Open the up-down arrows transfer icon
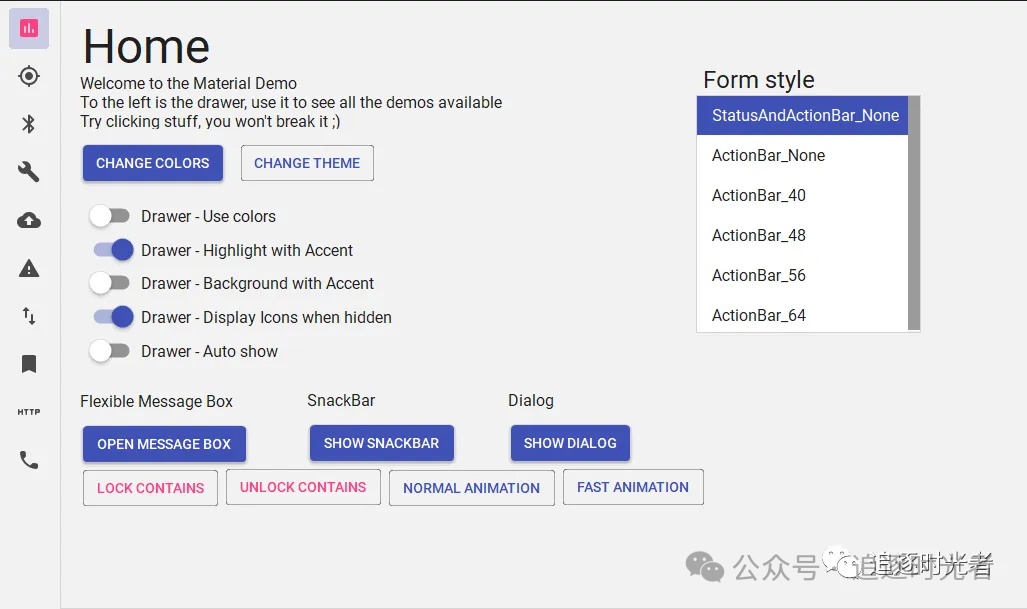1027x609 pixels. (29, 316)
